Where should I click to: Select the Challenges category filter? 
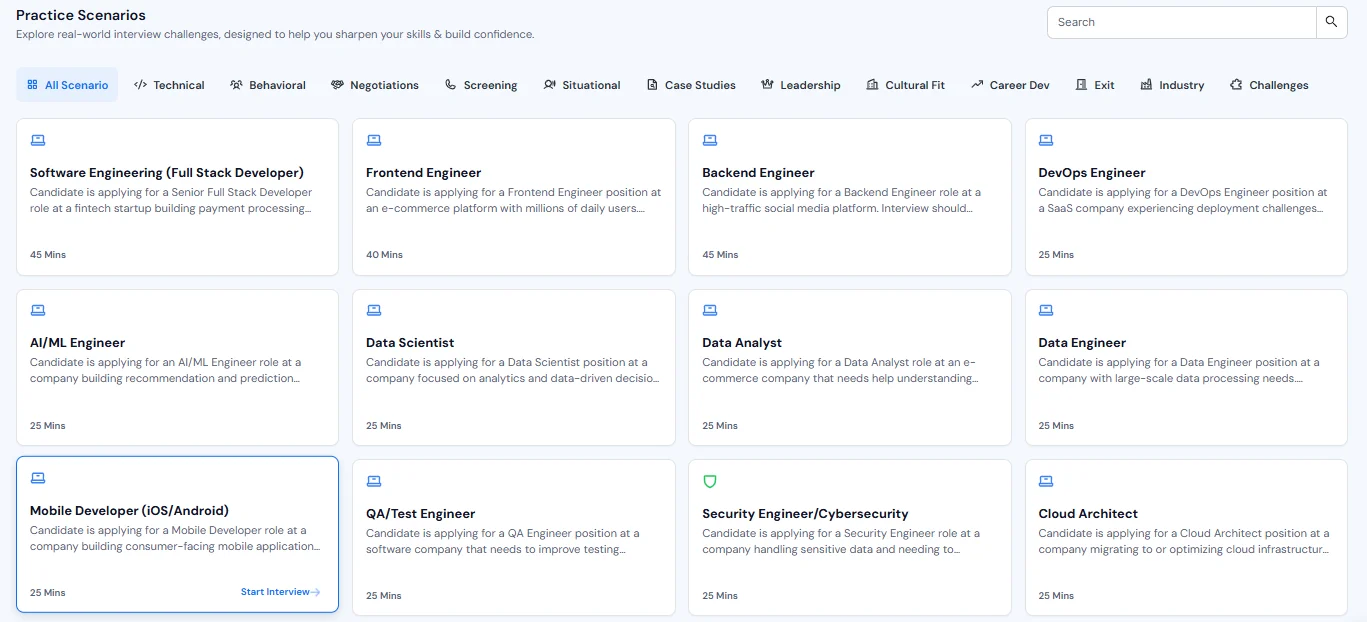coord(1268,85)
